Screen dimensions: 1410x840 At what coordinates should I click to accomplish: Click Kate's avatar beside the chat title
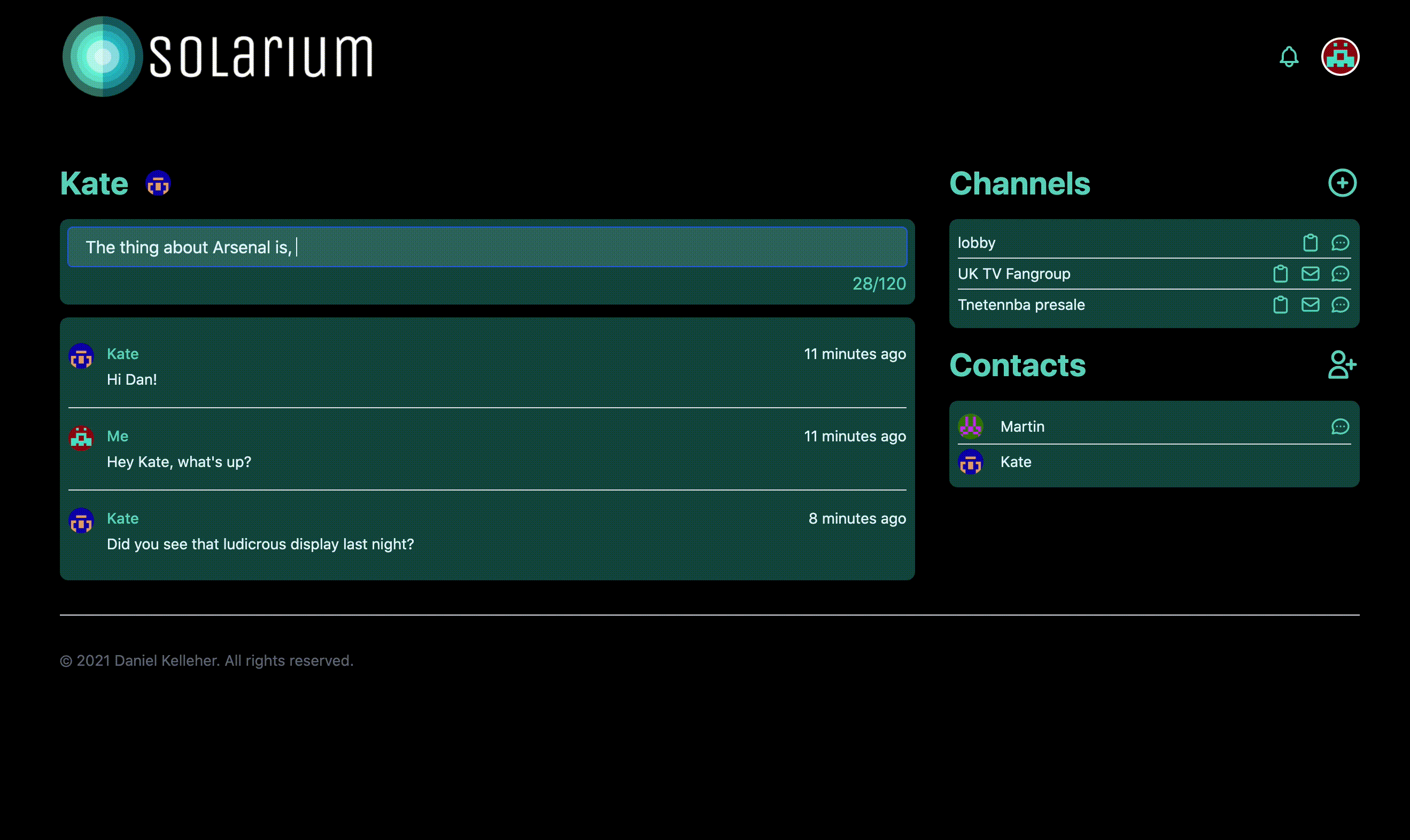158,183
